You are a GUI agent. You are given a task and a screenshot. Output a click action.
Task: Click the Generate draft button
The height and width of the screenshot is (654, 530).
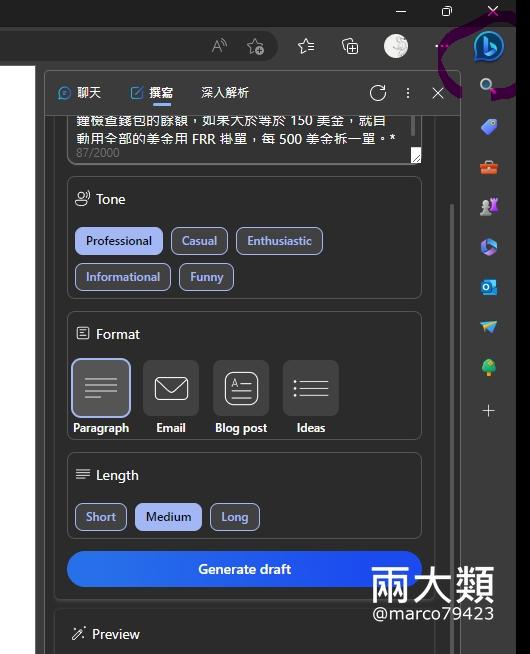(x=244, y=569)
